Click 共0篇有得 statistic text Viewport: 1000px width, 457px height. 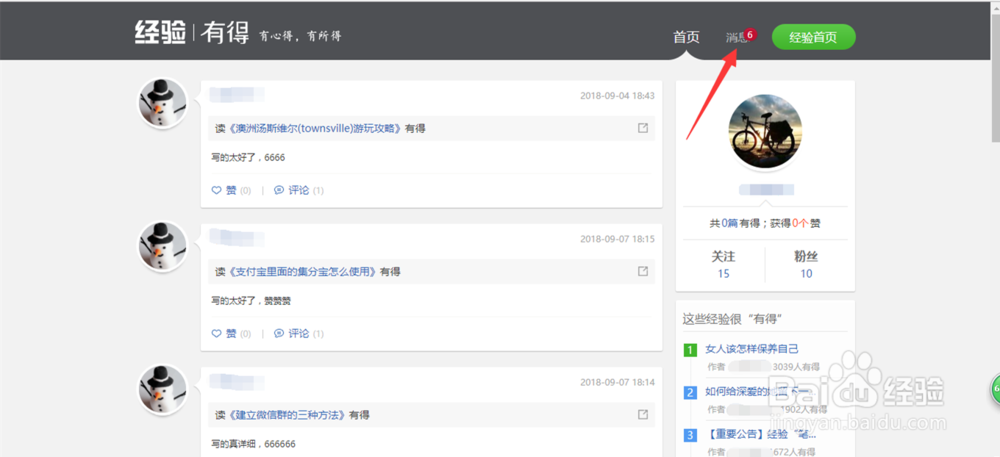click(735, 224)
